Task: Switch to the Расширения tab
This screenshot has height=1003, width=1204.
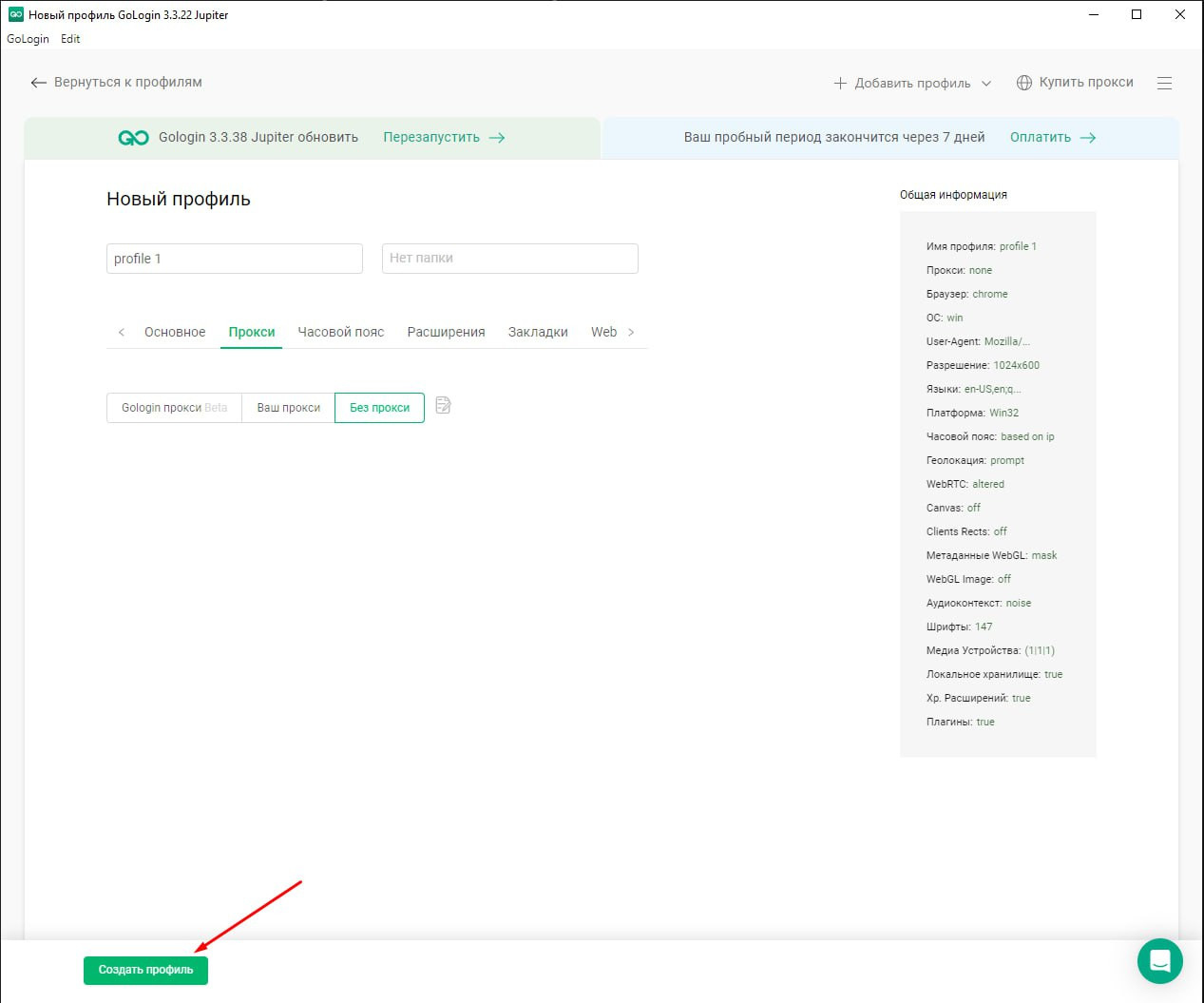Action: [446, 332]
